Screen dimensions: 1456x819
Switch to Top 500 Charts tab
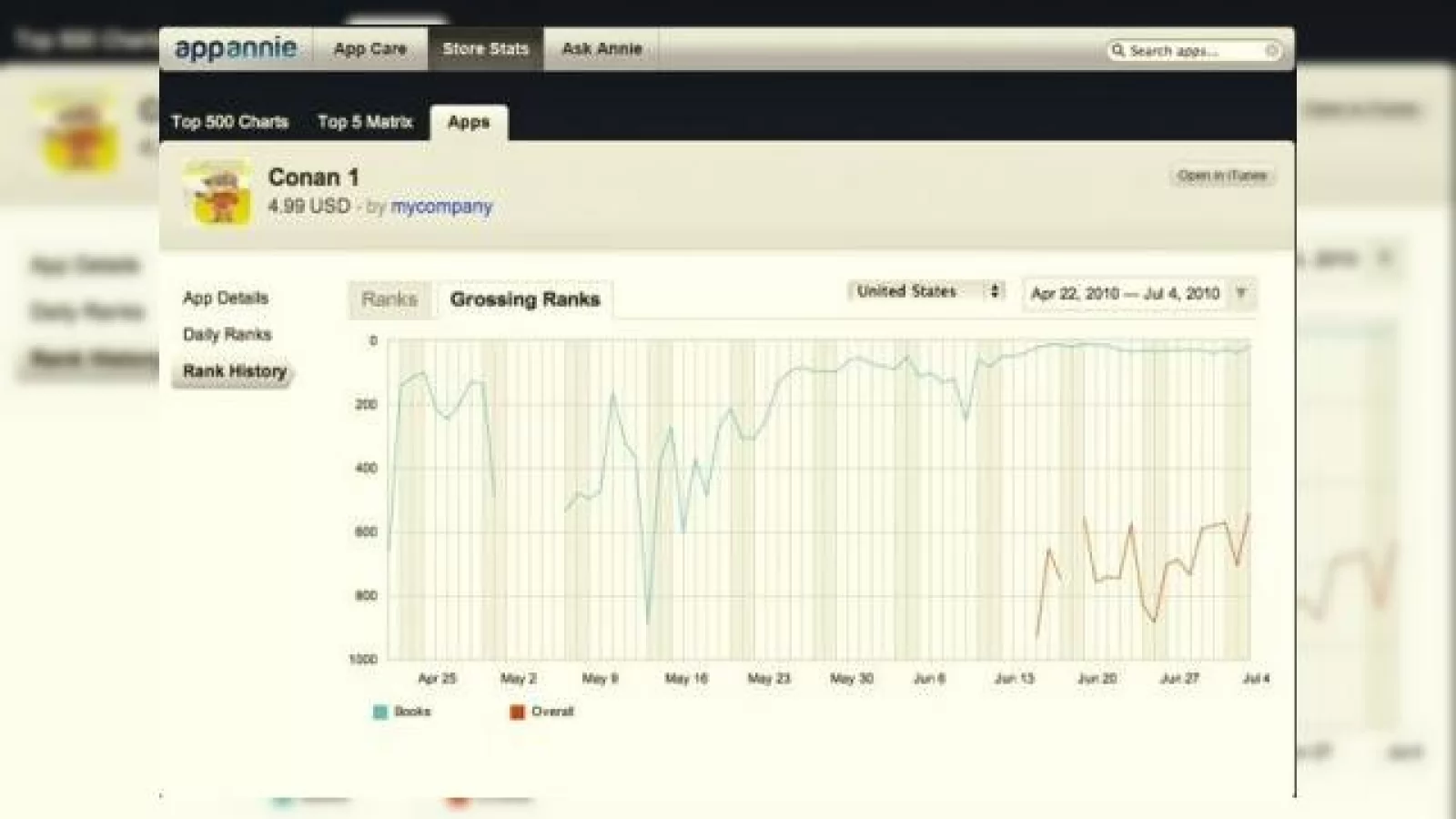[229, 122]
